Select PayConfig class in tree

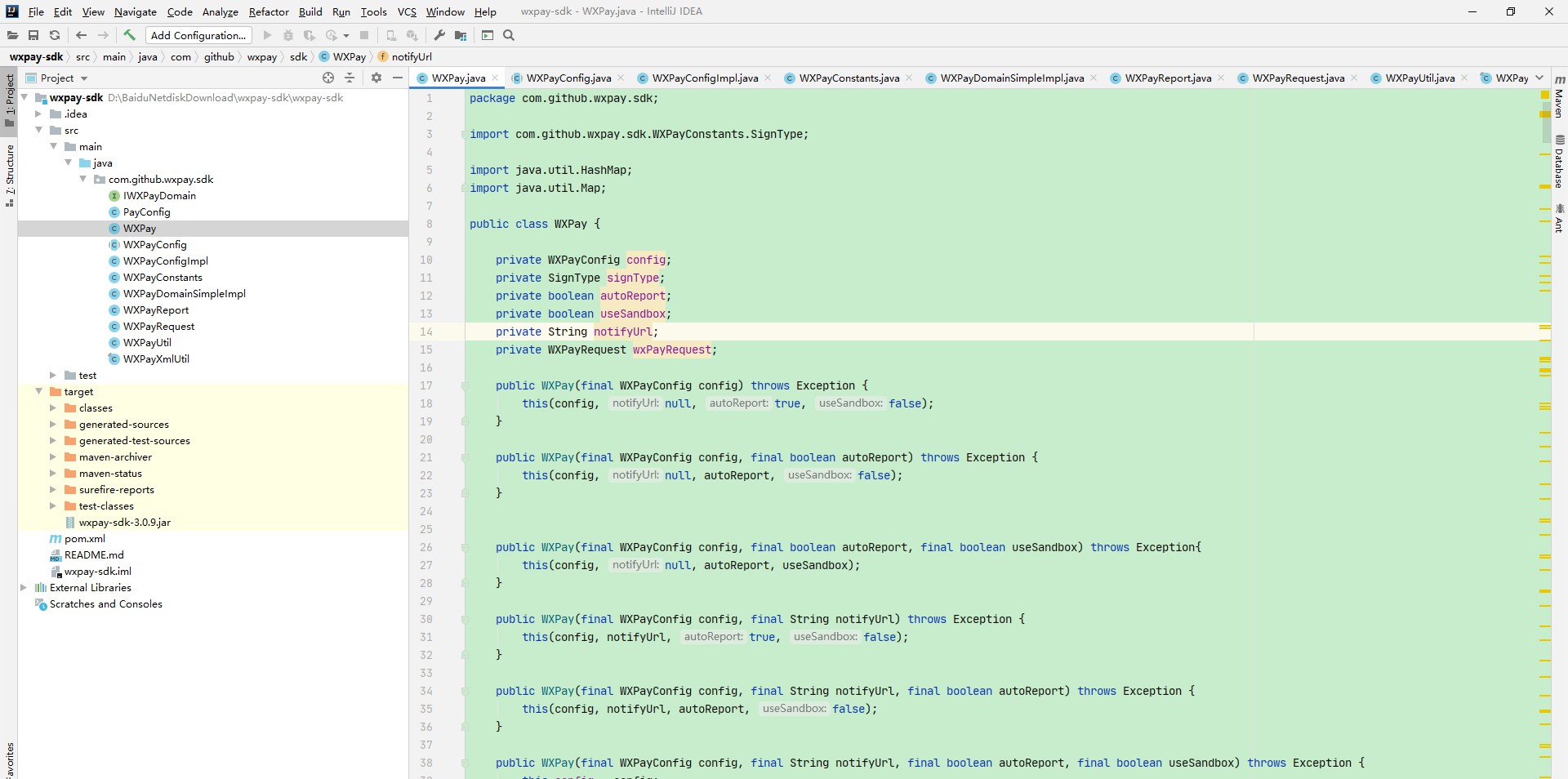146,211
